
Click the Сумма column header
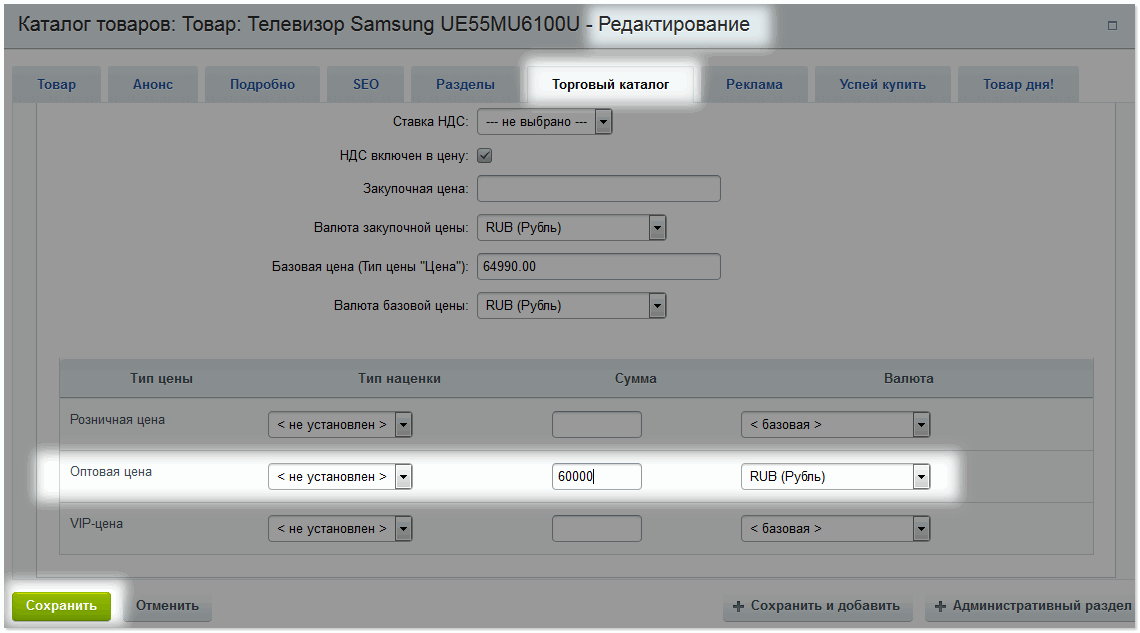pyautogui.click(x=635, y=379)
